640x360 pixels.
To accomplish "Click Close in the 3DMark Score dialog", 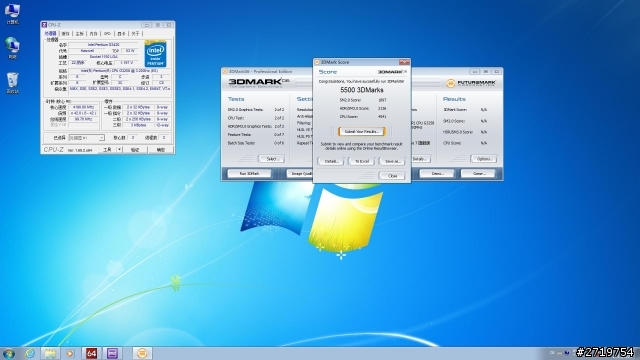I will click(392, 176).
